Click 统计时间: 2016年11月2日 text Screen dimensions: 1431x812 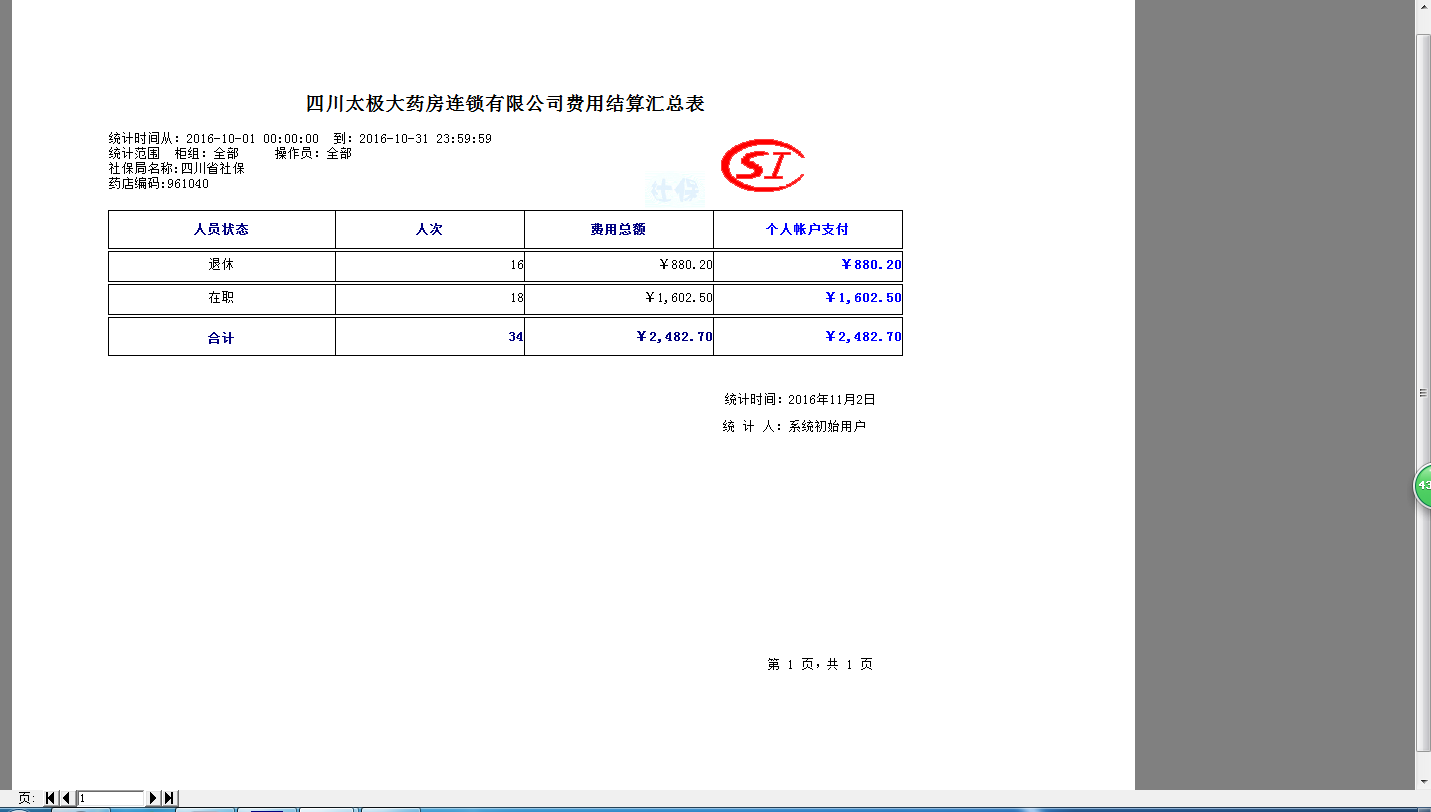pos(800,399)
